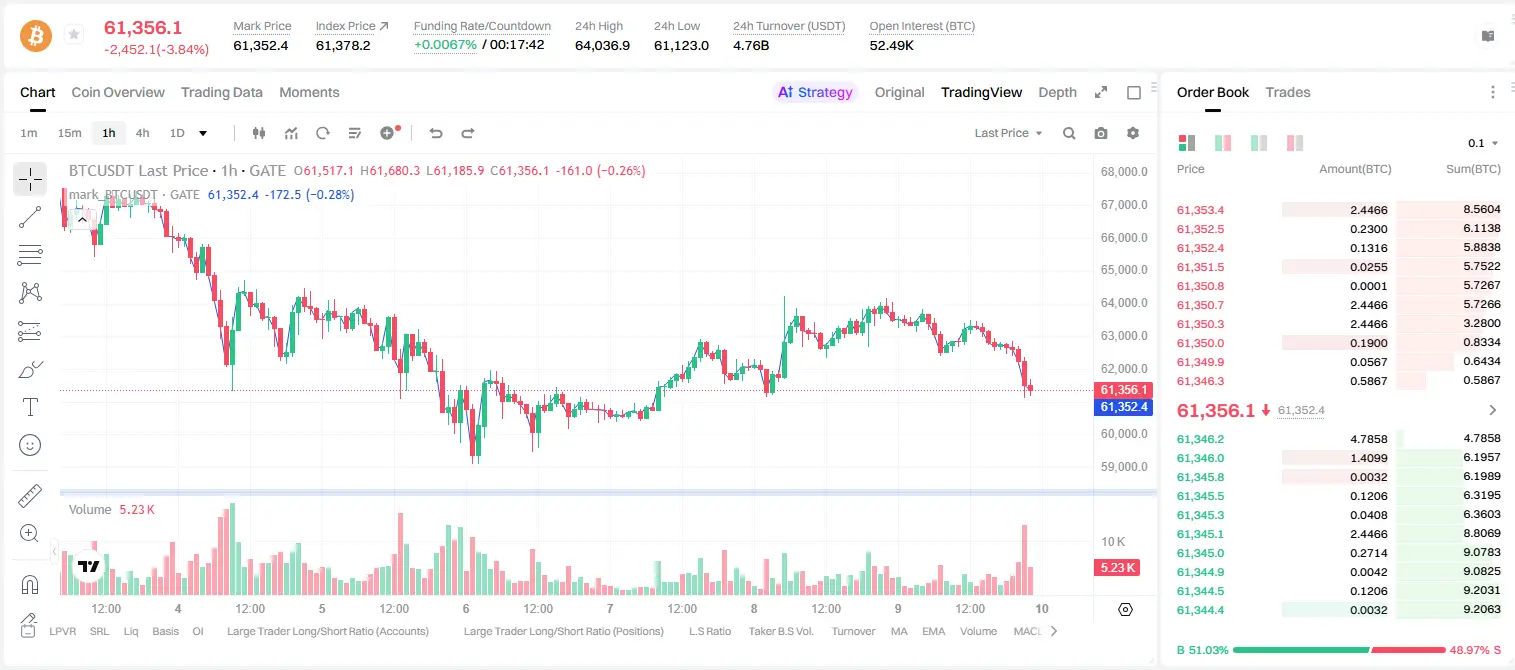Image resolution: width=1515 pixels, height=670 pixels.
Task: Search symbols with the magnifier icon
Action: tap(1069, 133)
